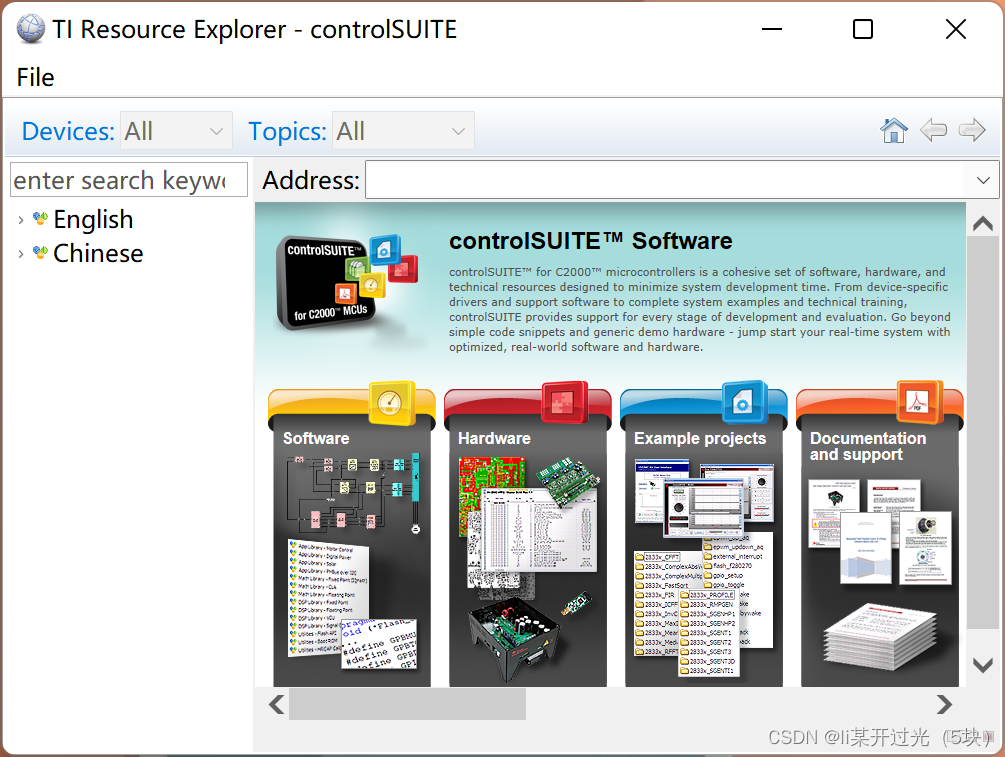Click the horizontal scrollbar right arrow
Image resolution: width=1005 pixels, height=757 pixels.
943,704
